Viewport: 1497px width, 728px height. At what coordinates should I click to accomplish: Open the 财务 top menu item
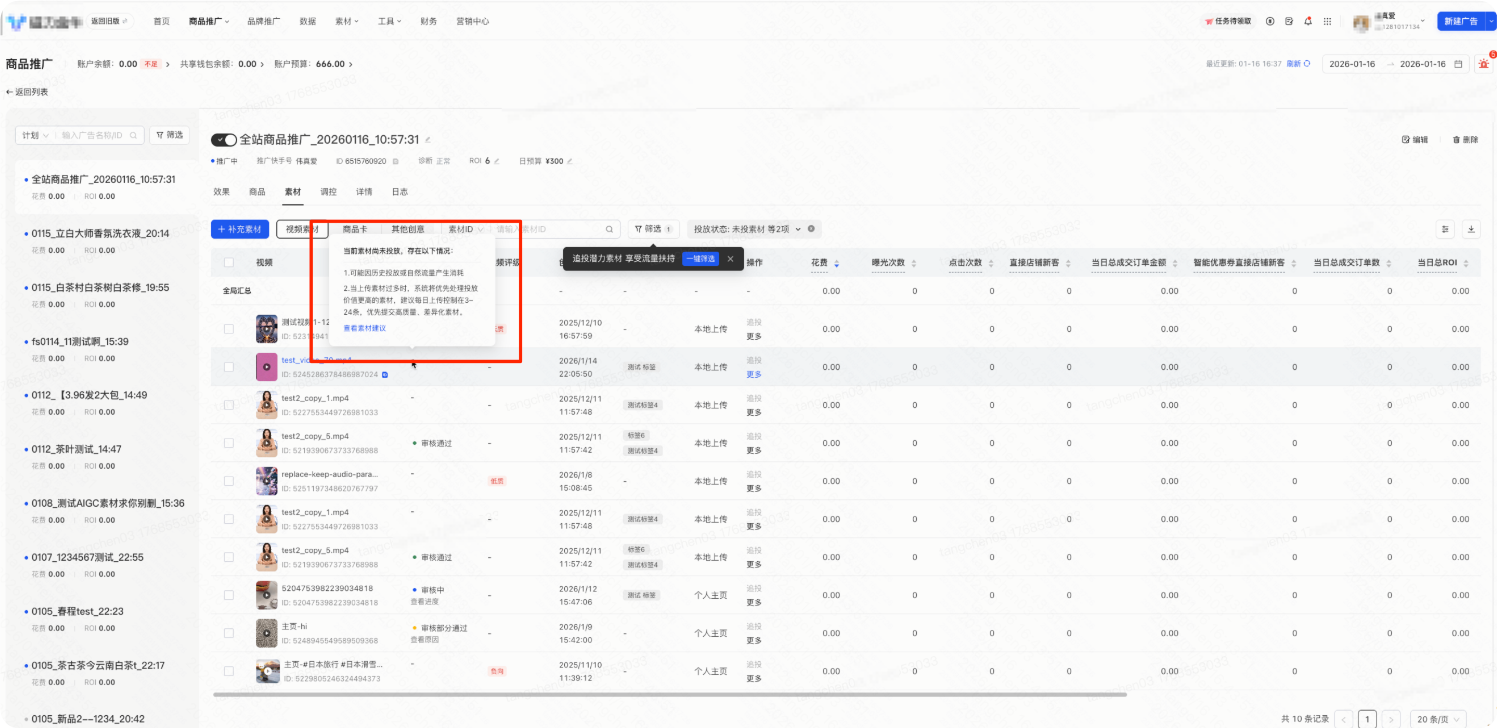coord(428,21)
